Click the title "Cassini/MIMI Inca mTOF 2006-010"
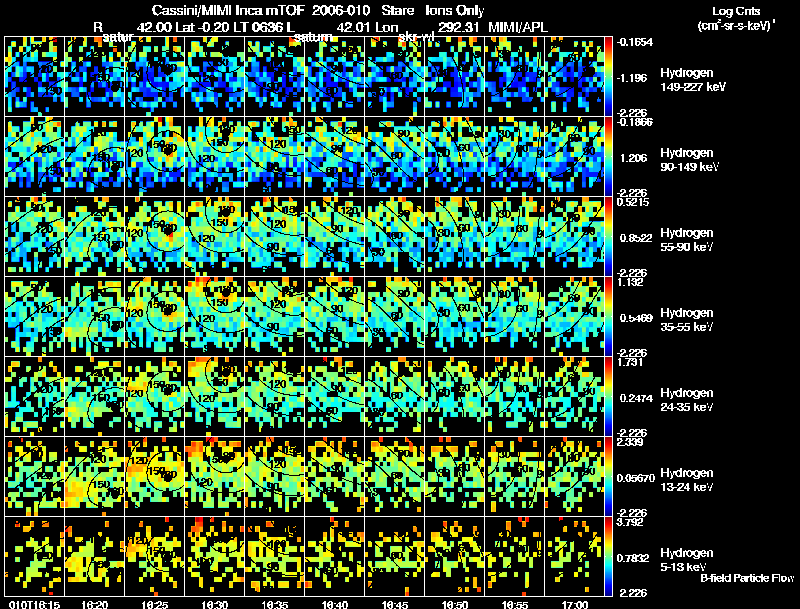This screenshot has width=800, height=609. [x=263, y=11]
